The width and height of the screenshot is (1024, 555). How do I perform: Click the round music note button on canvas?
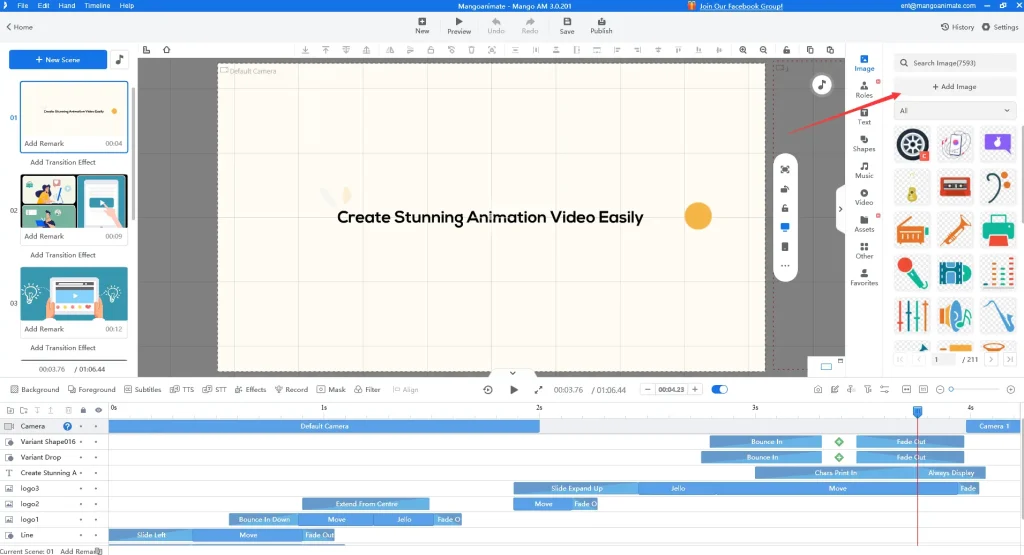(821, 85)
